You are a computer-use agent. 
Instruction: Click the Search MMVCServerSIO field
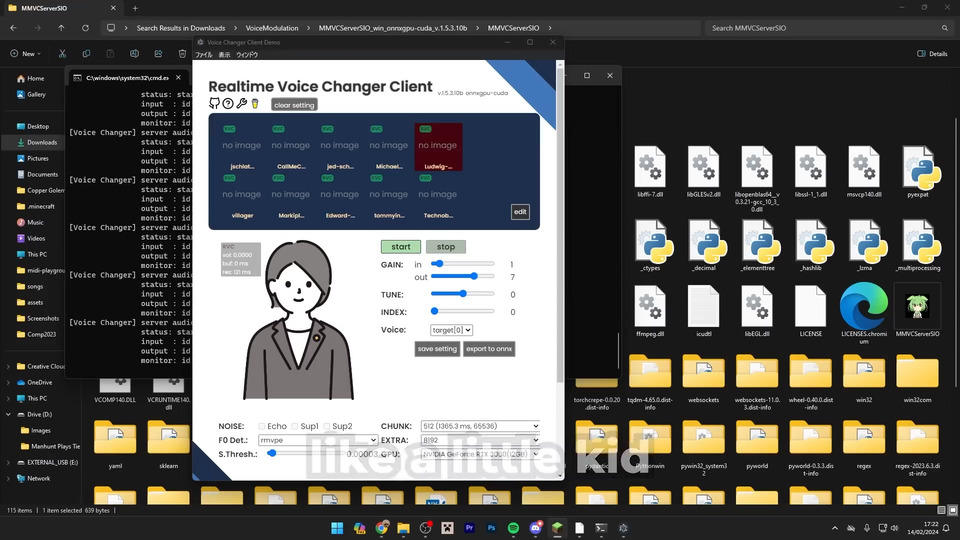click(828, 28)
